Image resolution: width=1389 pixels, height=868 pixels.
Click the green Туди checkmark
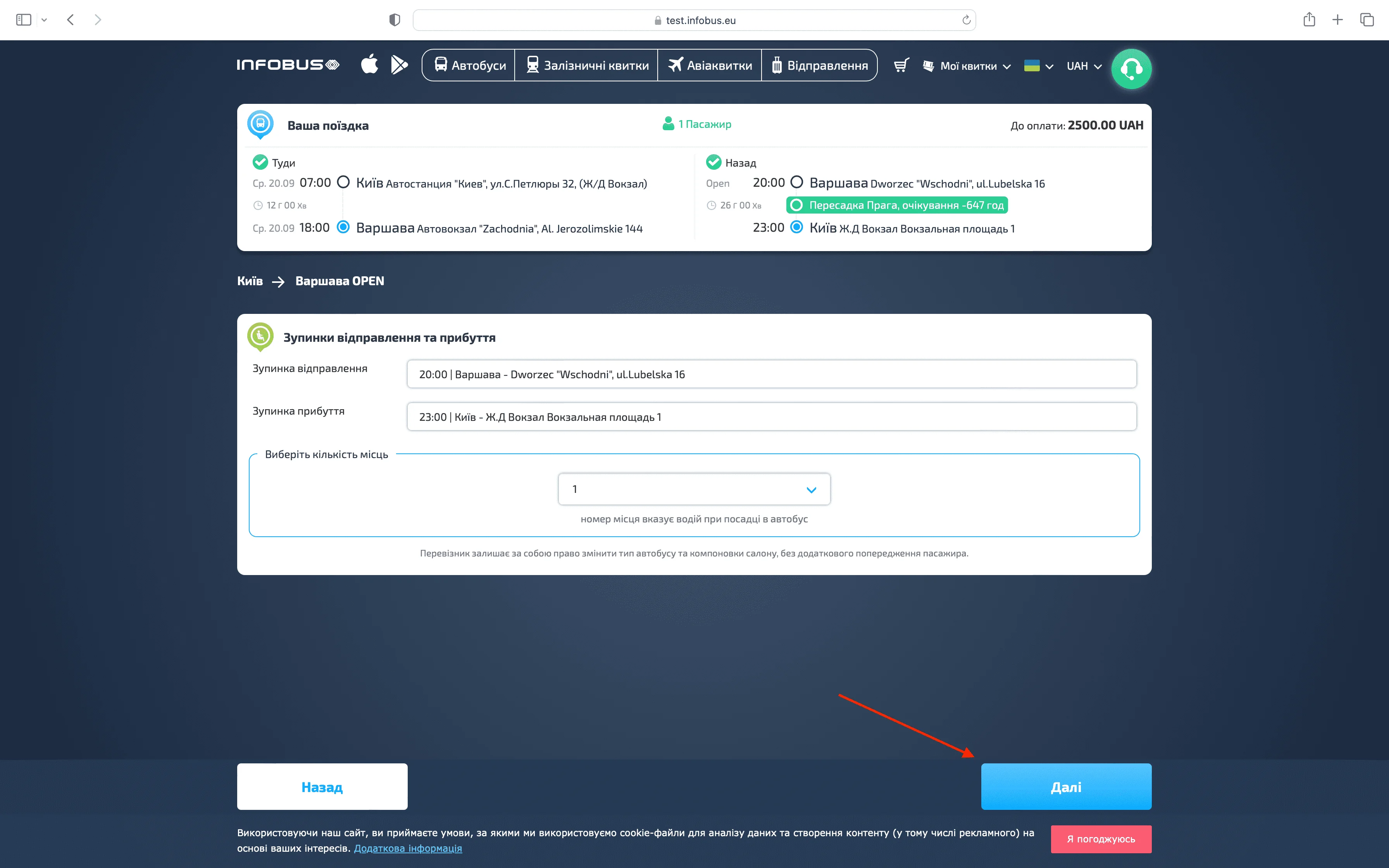260,162
